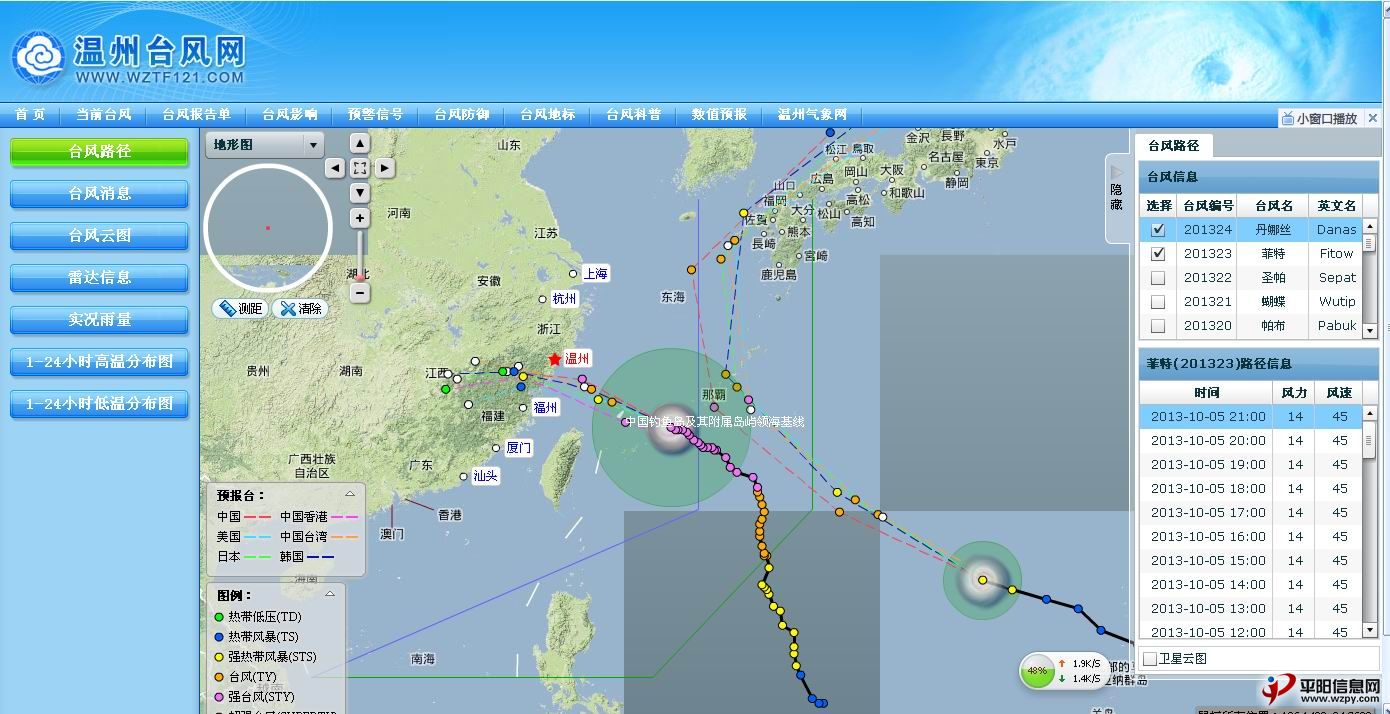This screenshot has height=714, width=1390.
Task: Open 数值预报 in the navigation bar
Action: click(720, 115)
